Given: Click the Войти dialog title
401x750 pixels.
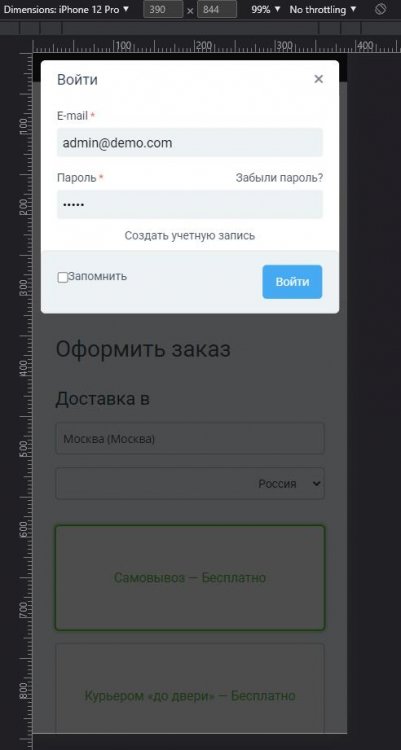Looking at the screenshot, I should point(78,79).
